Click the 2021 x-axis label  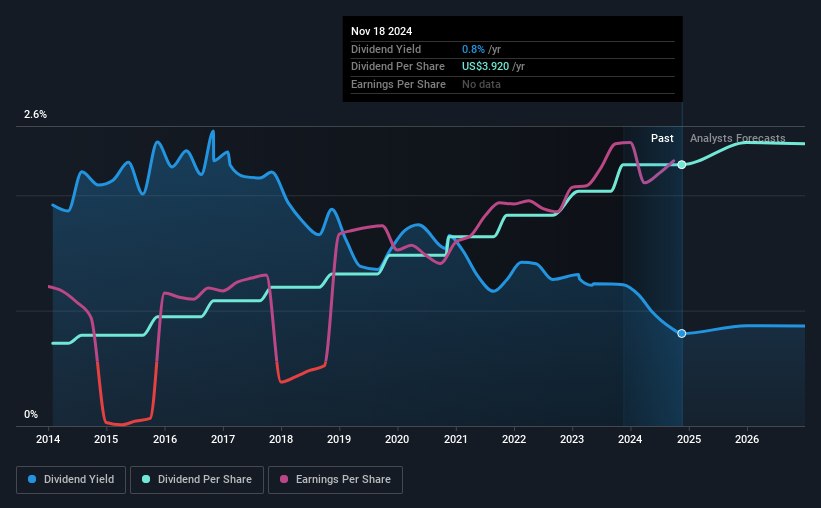pyautogui.click(x=456, y=439)
